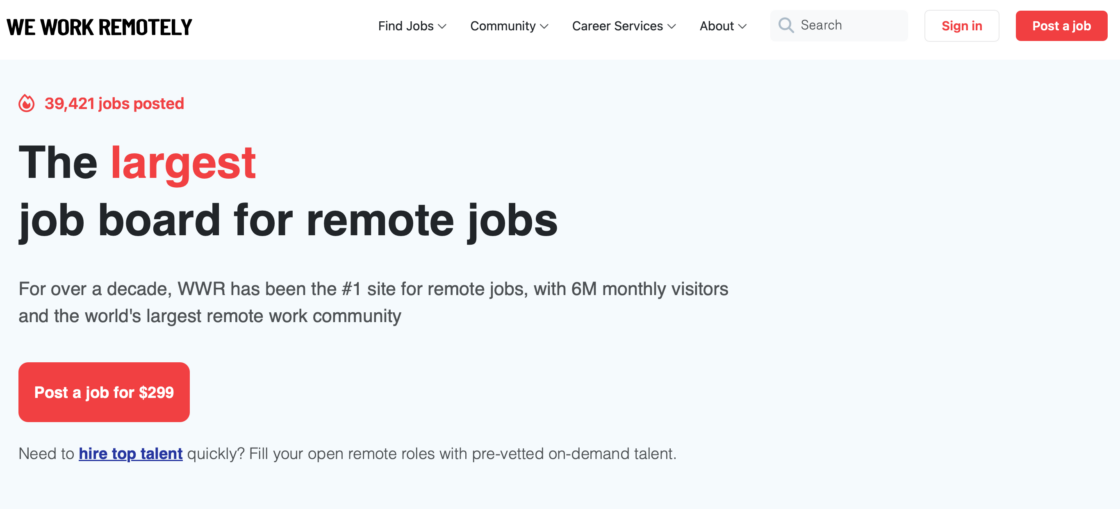The image size is (1120, 509).
Task: Follow the hire top talent link
Action: pyautogui.click(x=131, y=453)
